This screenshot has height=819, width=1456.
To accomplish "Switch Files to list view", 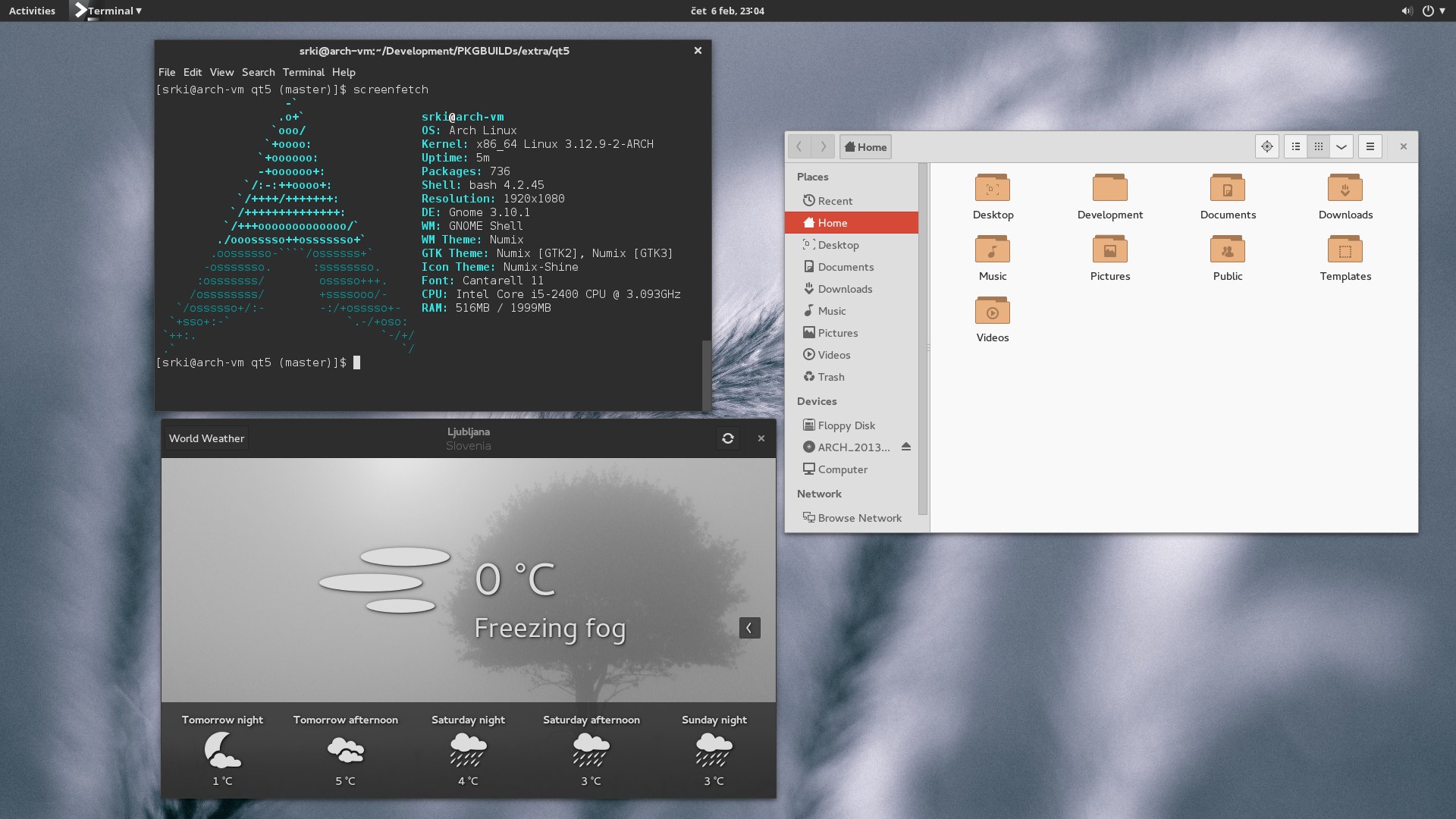I will tap(1295, 146).
